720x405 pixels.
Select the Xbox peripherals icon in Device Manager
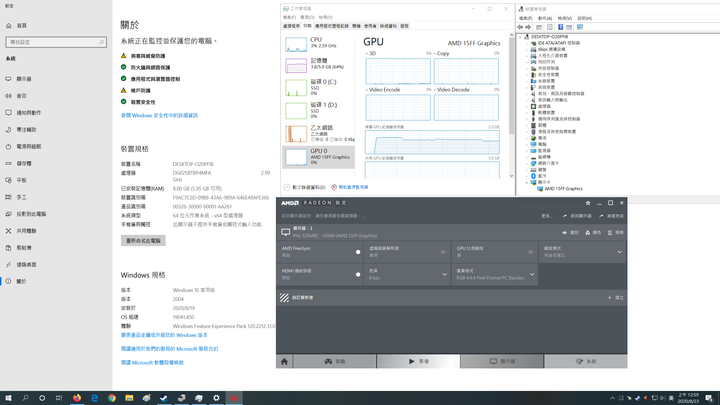coord(534,49)
